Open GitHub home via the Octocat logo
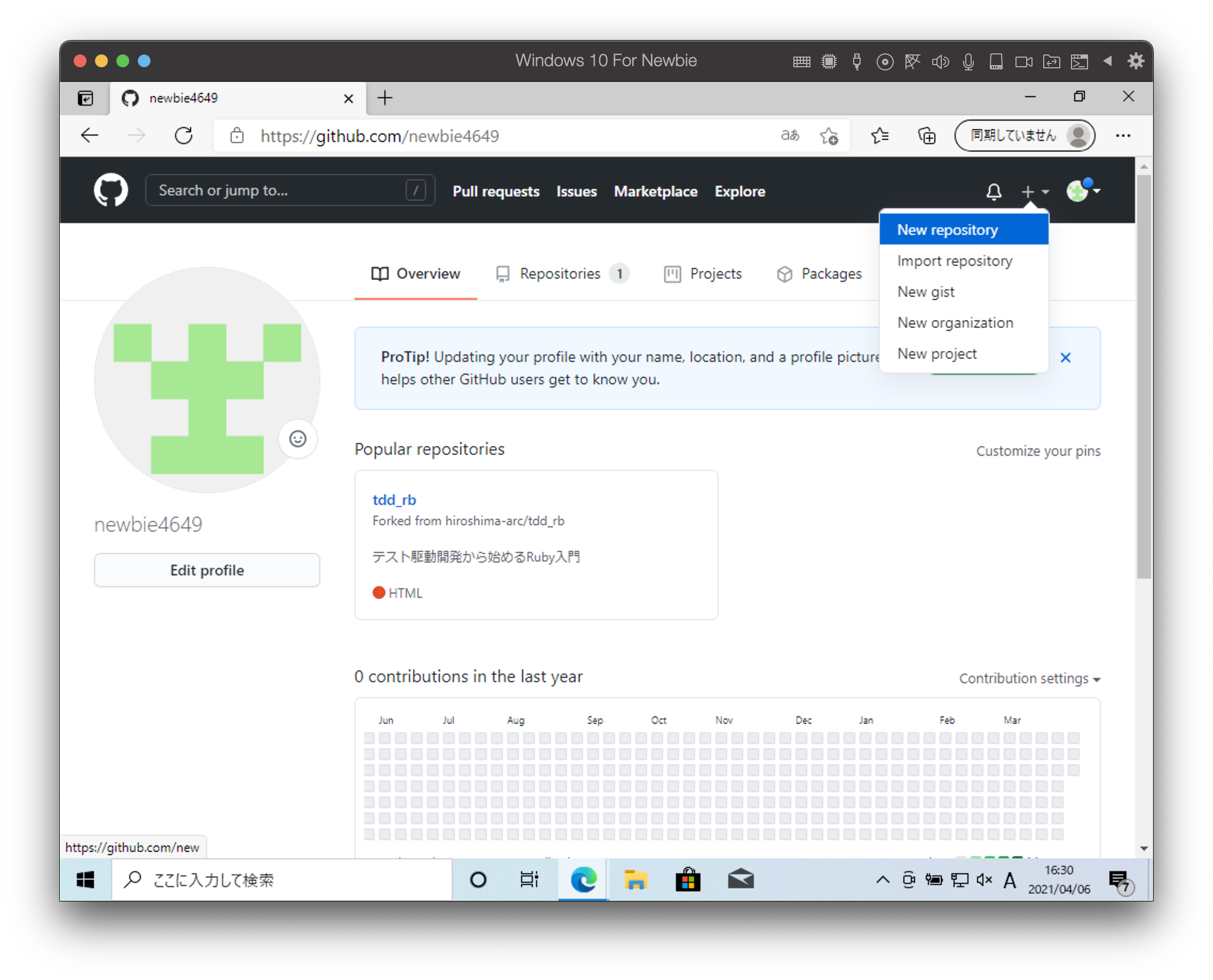Image resolution: width=1213 pixels, height=980 pixels. 110,190
